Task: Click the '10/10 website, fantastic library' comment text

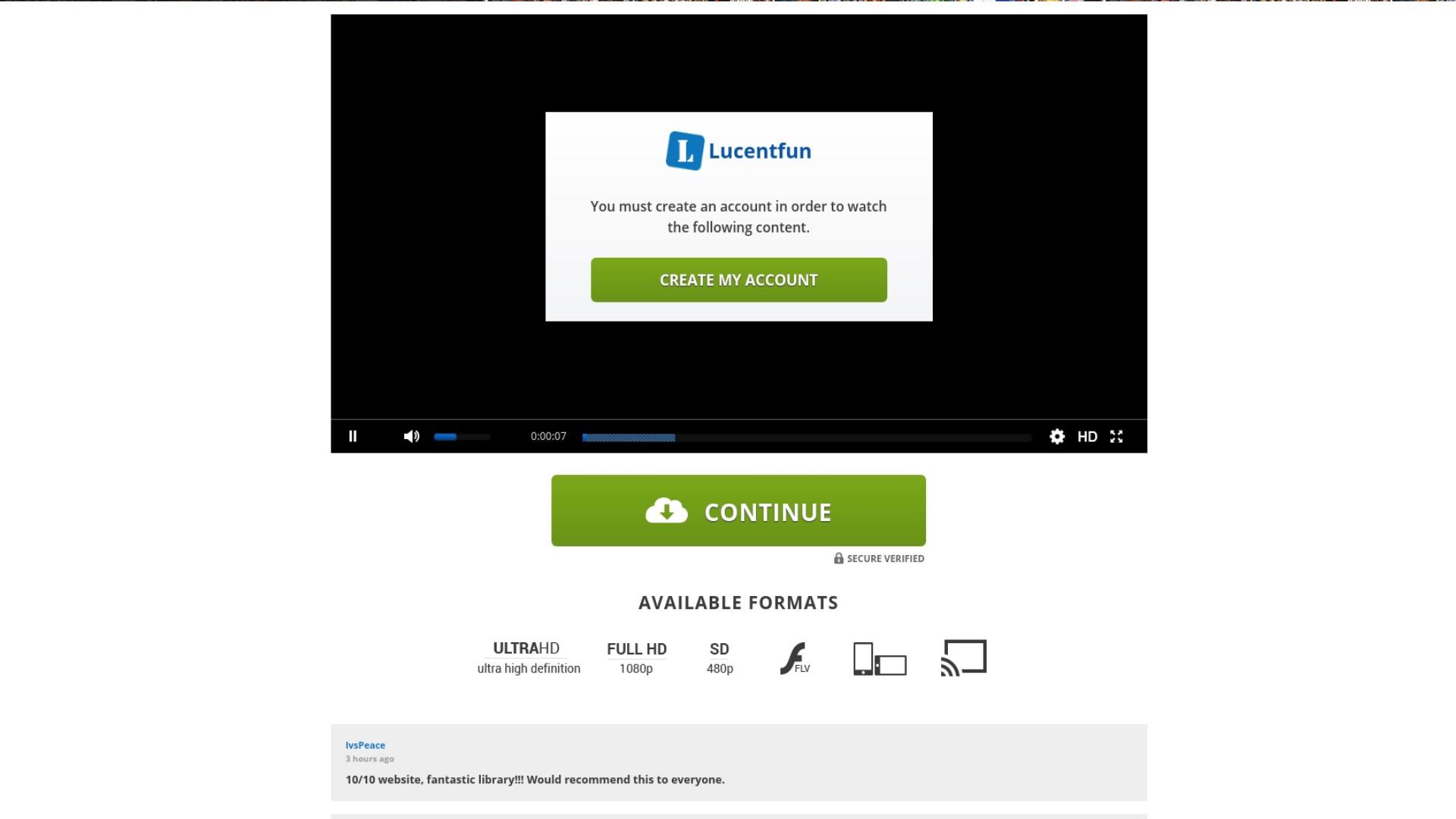Action: pos(535,780)
